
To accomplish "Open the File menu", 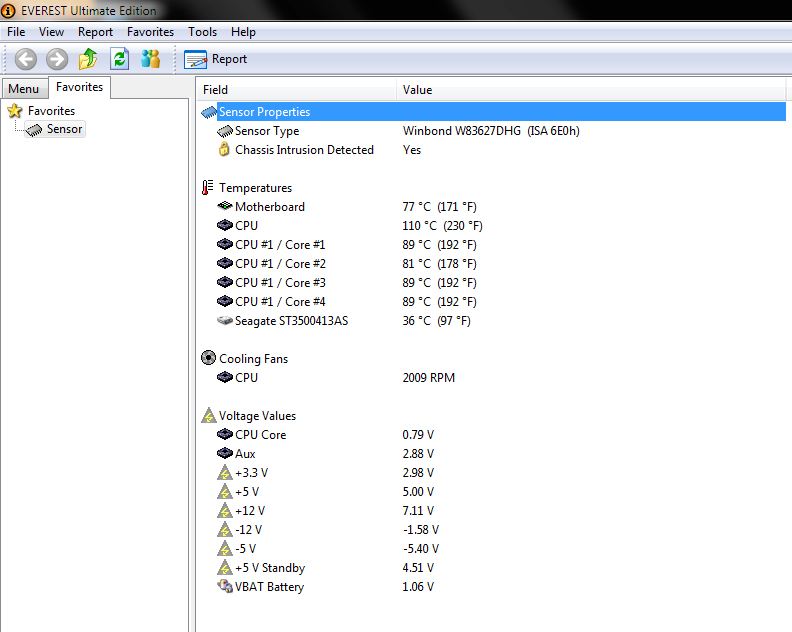I will pos(16,32).
